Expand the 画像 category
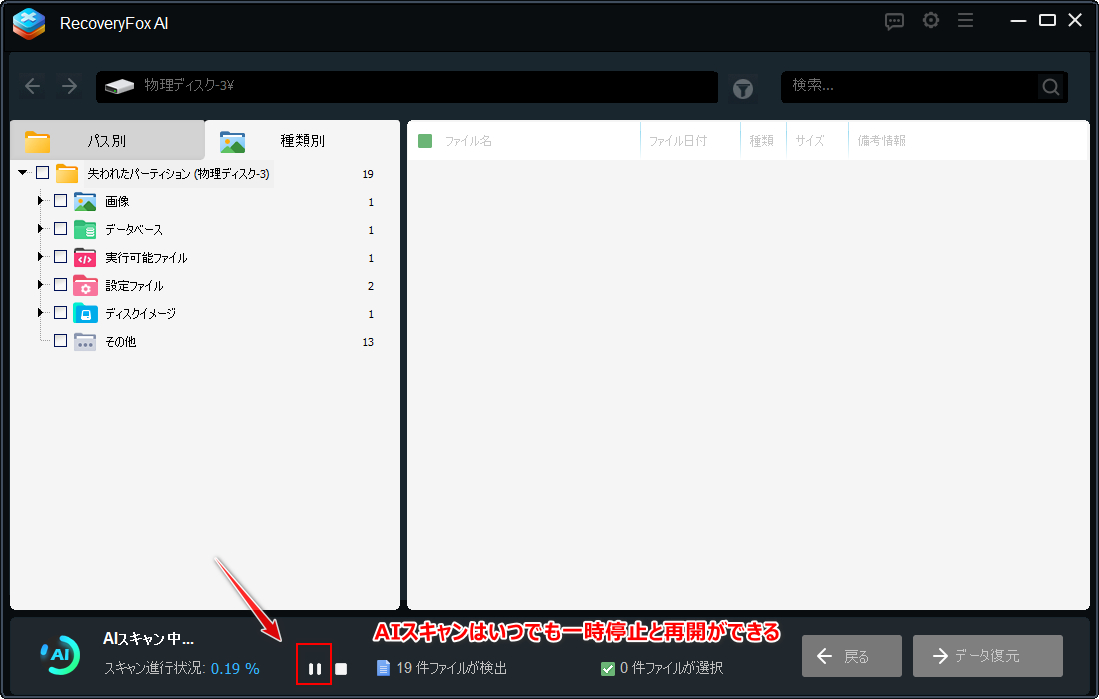The width and height of the screenshot is (1099, 699). 41,201
